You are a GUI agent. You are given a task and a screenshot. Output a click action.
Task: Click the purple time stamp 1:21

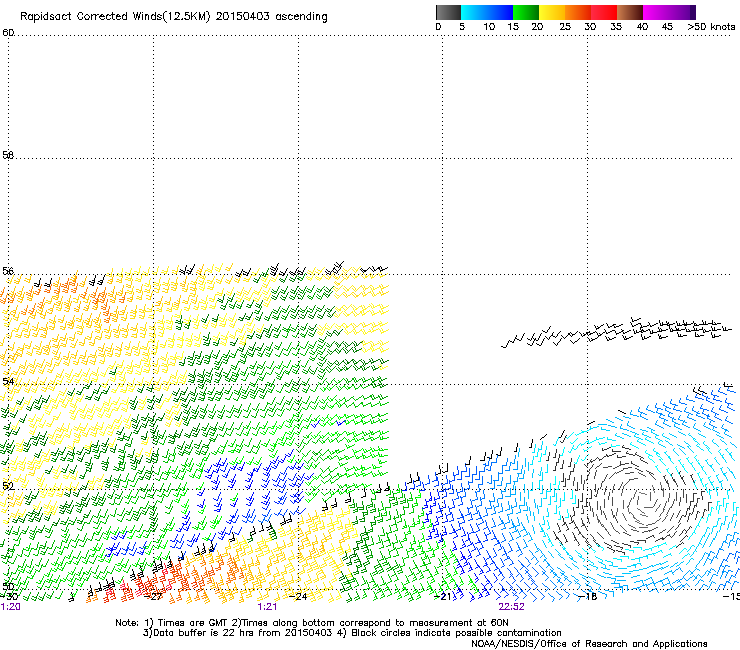[267, 607]
